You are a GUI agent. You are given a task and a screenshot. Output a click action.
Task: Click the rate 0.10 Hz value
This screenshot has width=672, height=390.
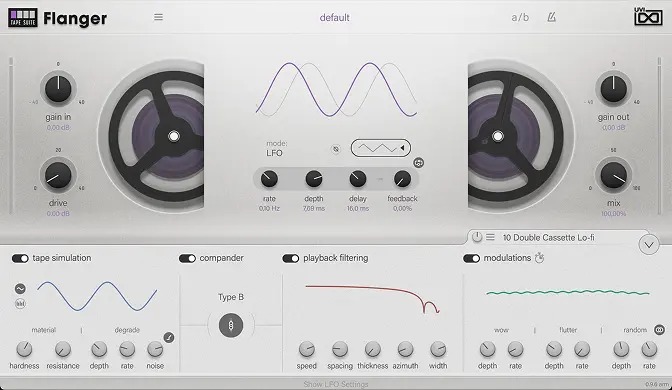coord(269,209)
